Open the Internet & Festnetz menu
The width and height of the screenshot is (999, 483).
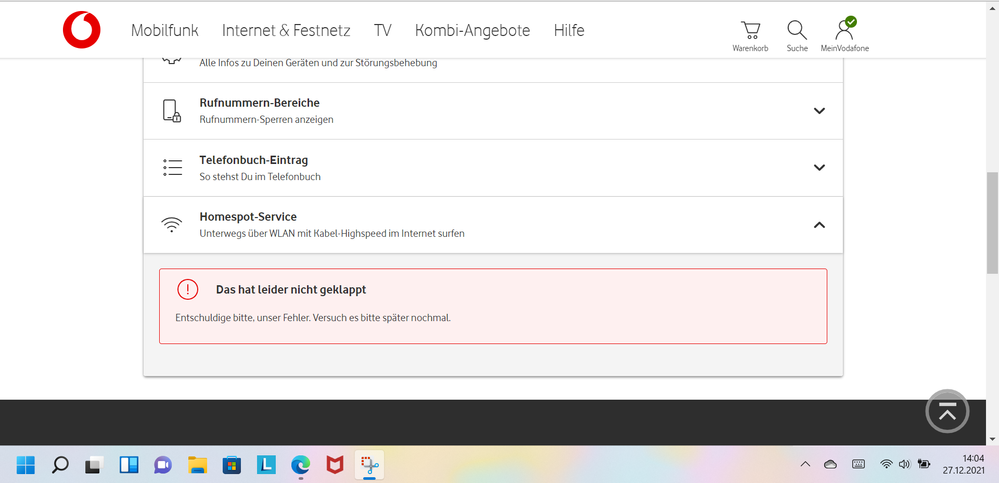click(286, 30)
